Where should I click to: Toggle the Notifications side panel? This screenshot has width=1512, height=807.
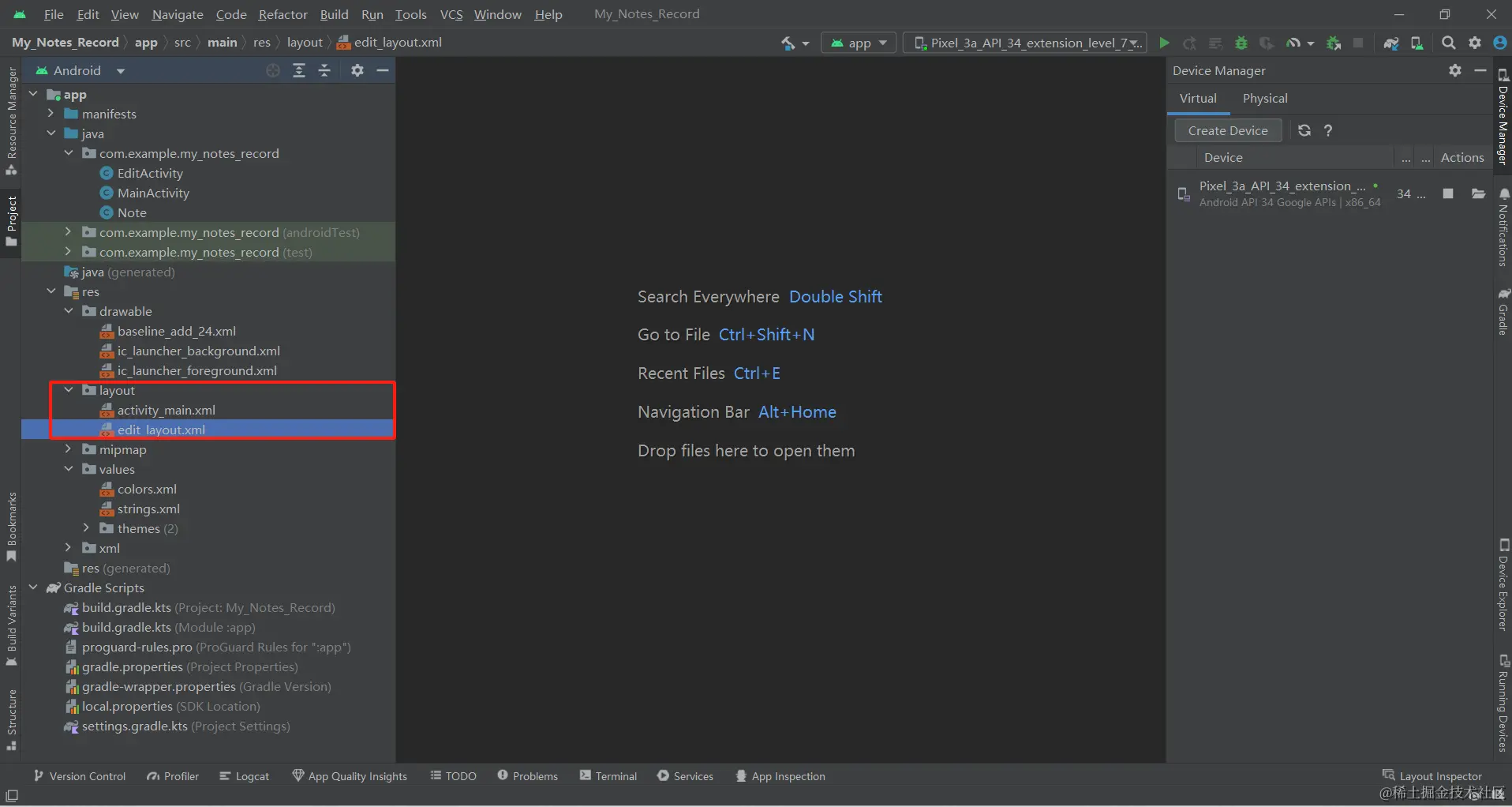click(x=1503, y=227)
